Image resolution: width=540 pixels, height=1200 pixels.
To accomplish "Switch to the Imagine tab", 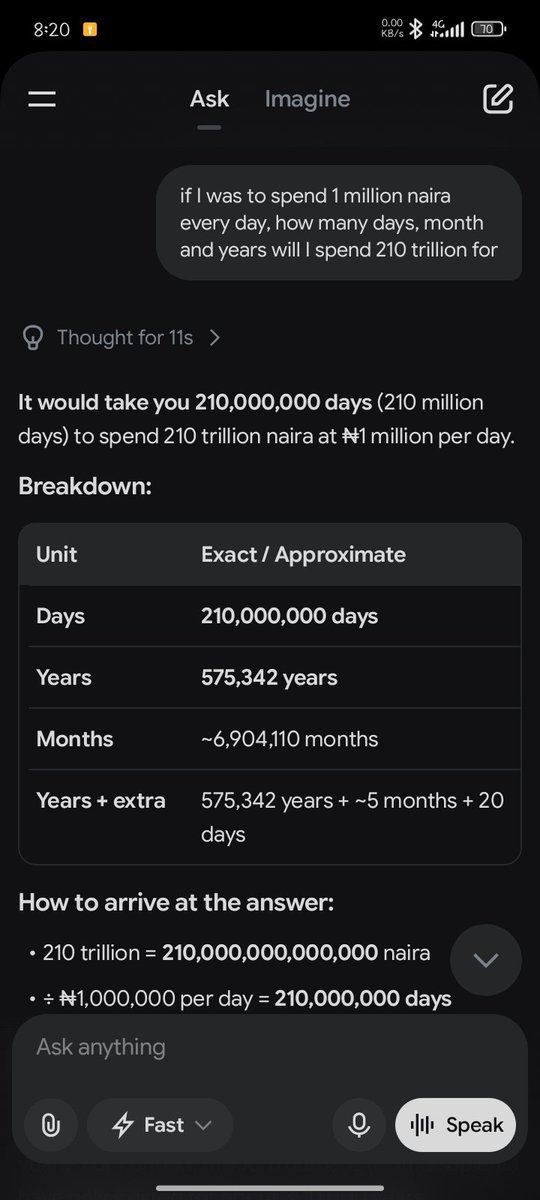I will click(307, 99).
